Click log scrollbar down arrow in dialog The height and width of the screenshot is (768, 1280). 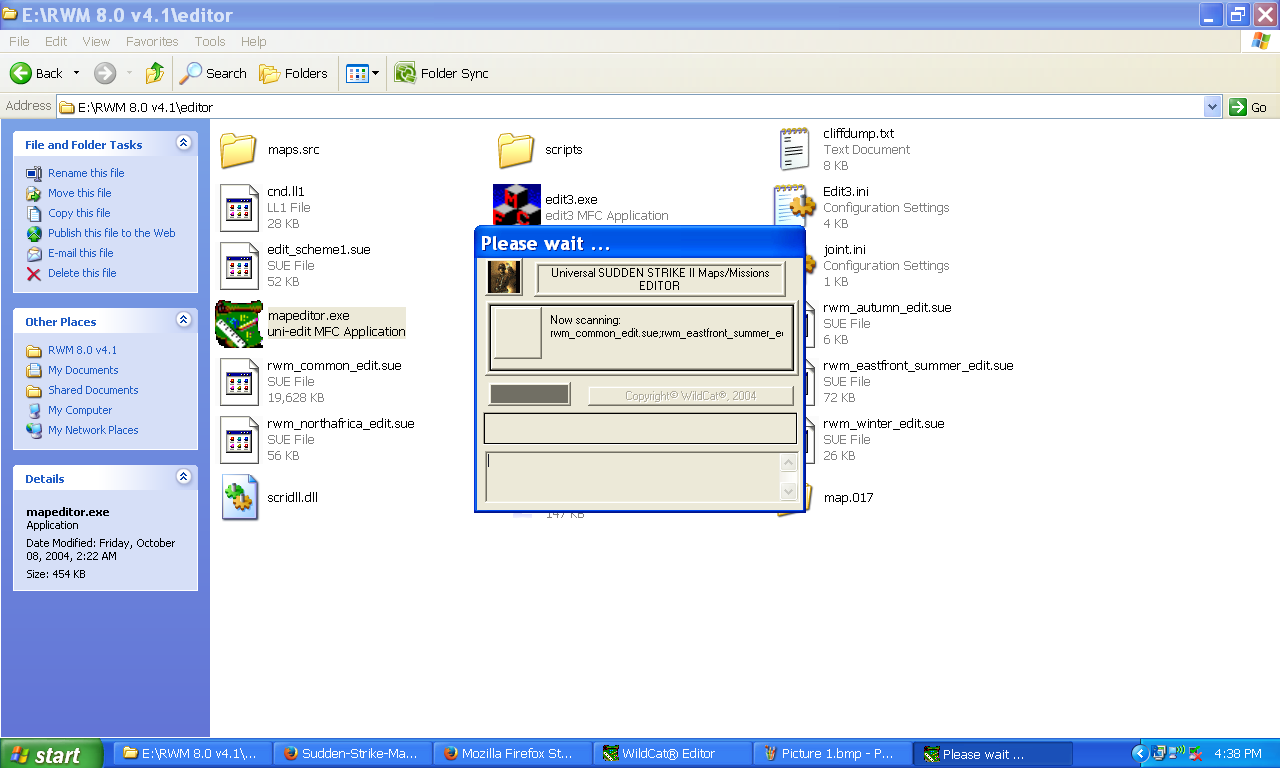click(788, 491)
